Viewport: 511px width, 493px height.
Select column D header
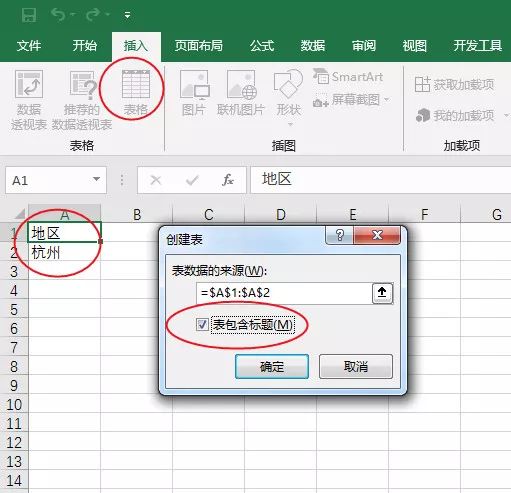pos(280,214)
